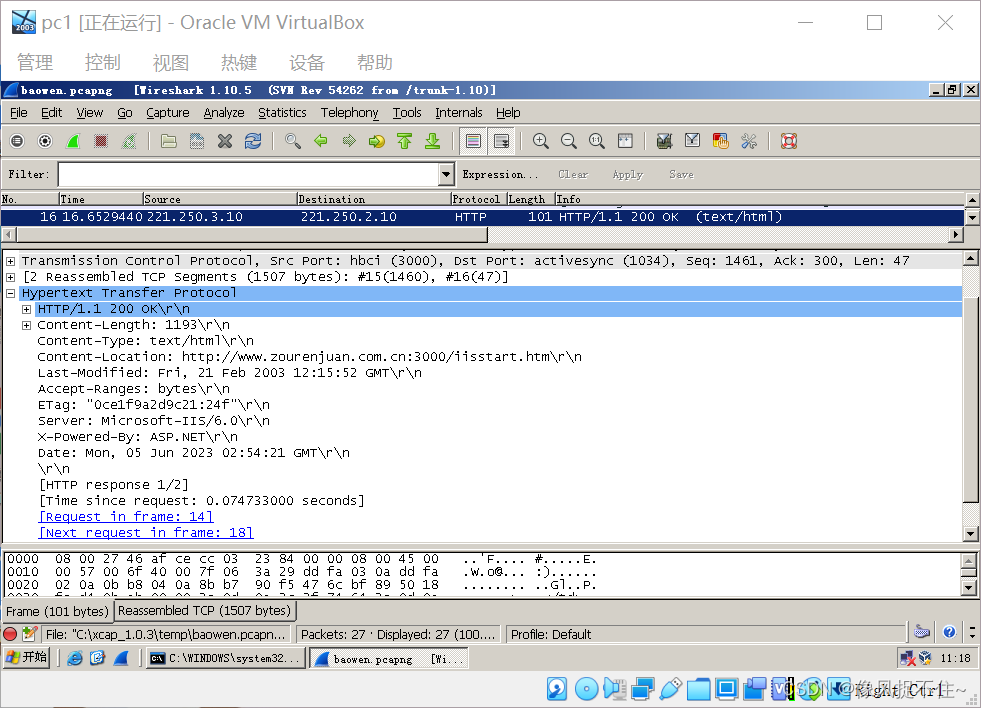This screenshot has height=708, width=981.
Task: Edit capture filters icon
Action: click(664, 141)
